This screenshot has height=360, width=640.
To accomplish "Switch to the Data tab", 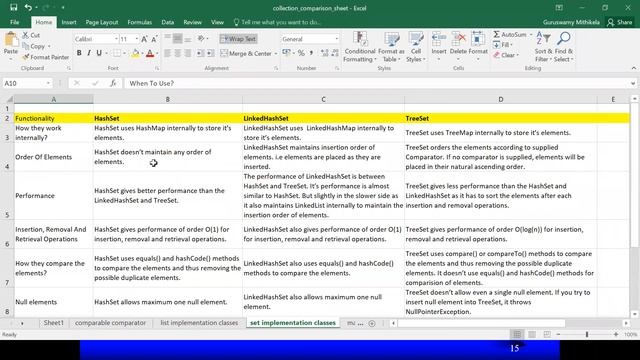I will 167,22.
